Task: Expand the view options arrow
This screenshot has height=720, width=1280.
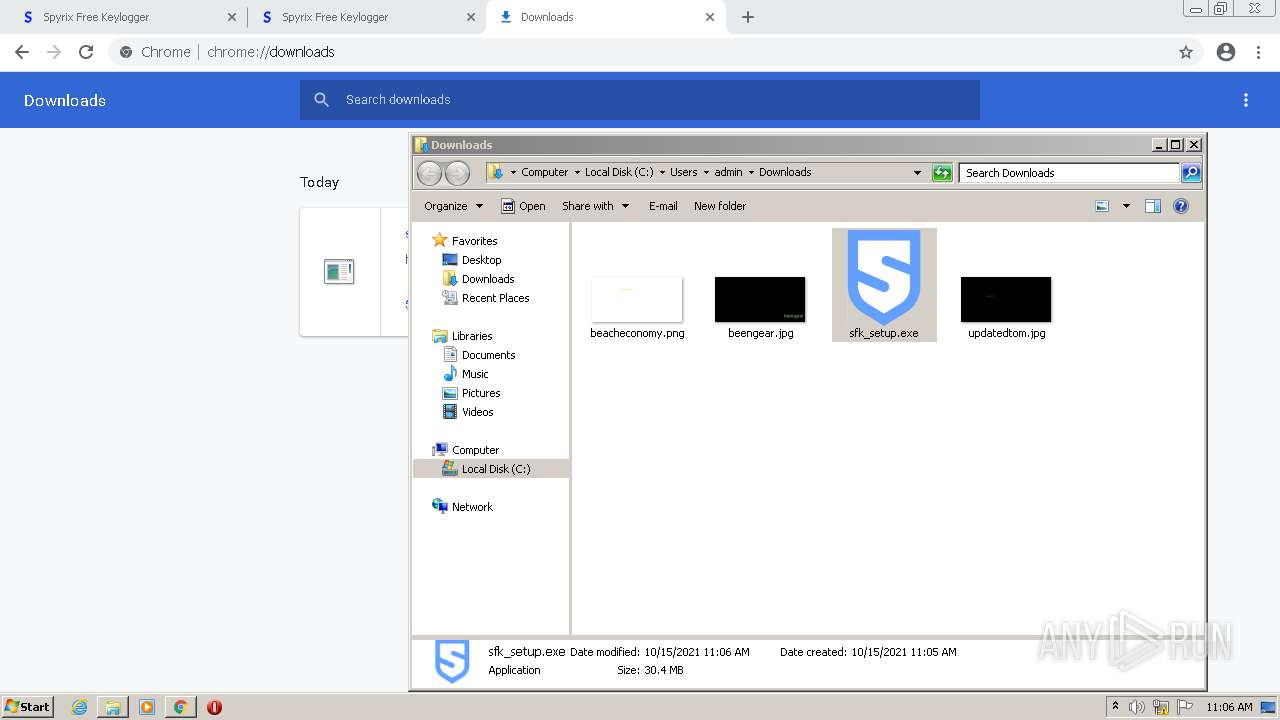Action: (1126, 206)
